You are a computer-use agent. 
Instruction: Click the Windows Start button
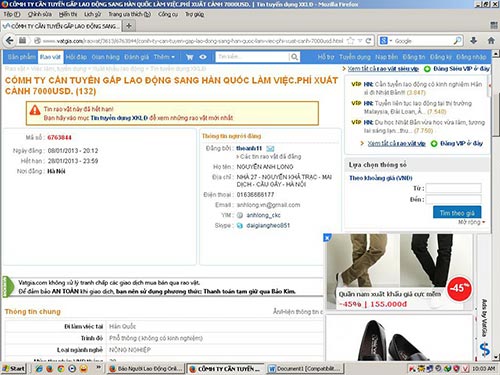pos(13,369)
